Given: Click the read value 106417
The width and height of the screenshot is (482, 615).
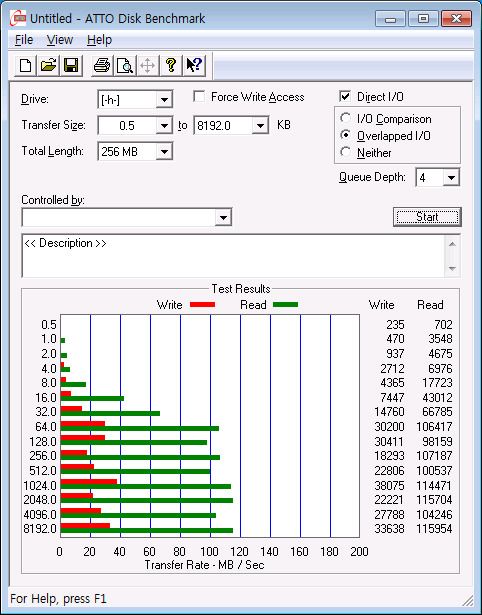Looking at the screenshot, I should [434, 426].
